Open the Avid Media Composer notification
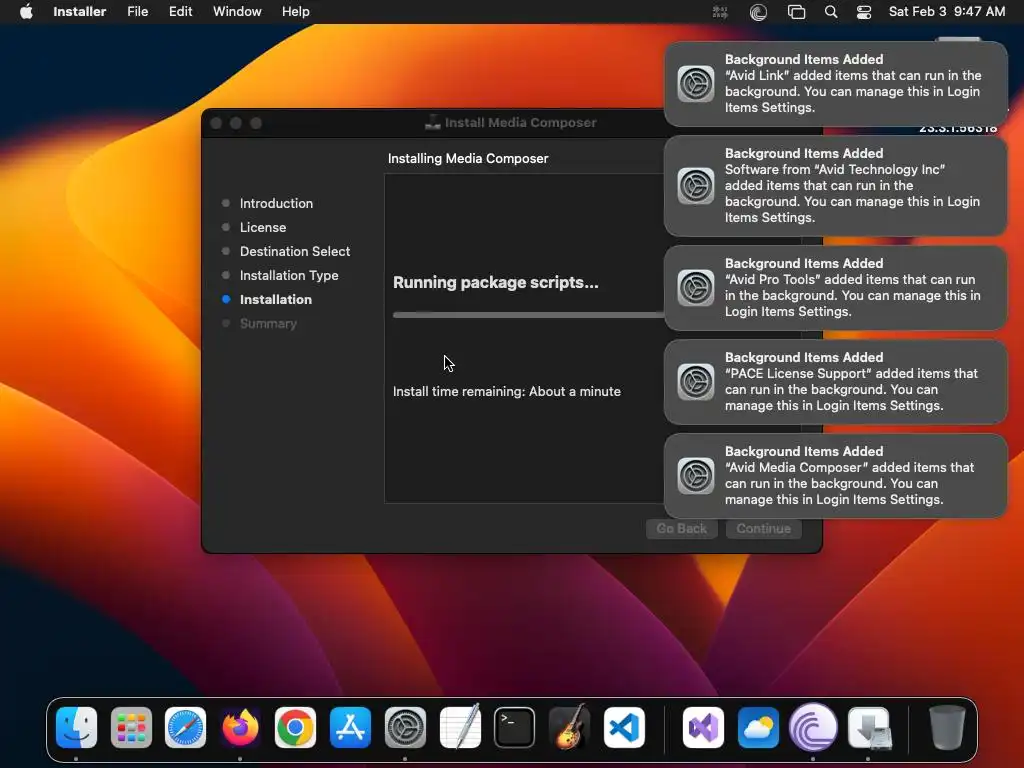Viewport: 1024px width, 768px height. point(835,475)
